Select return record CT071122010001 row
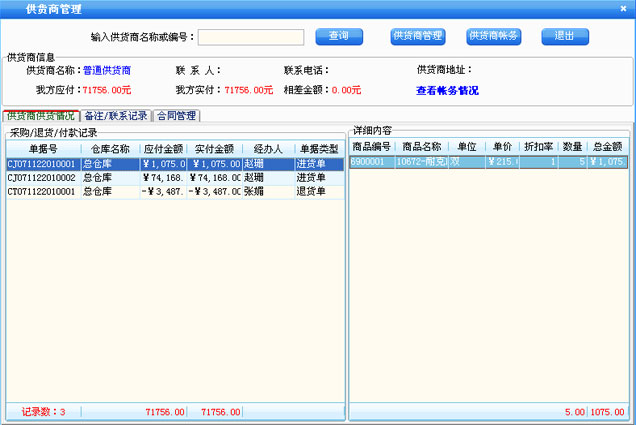The image size is (636, 425). (40, 190)
